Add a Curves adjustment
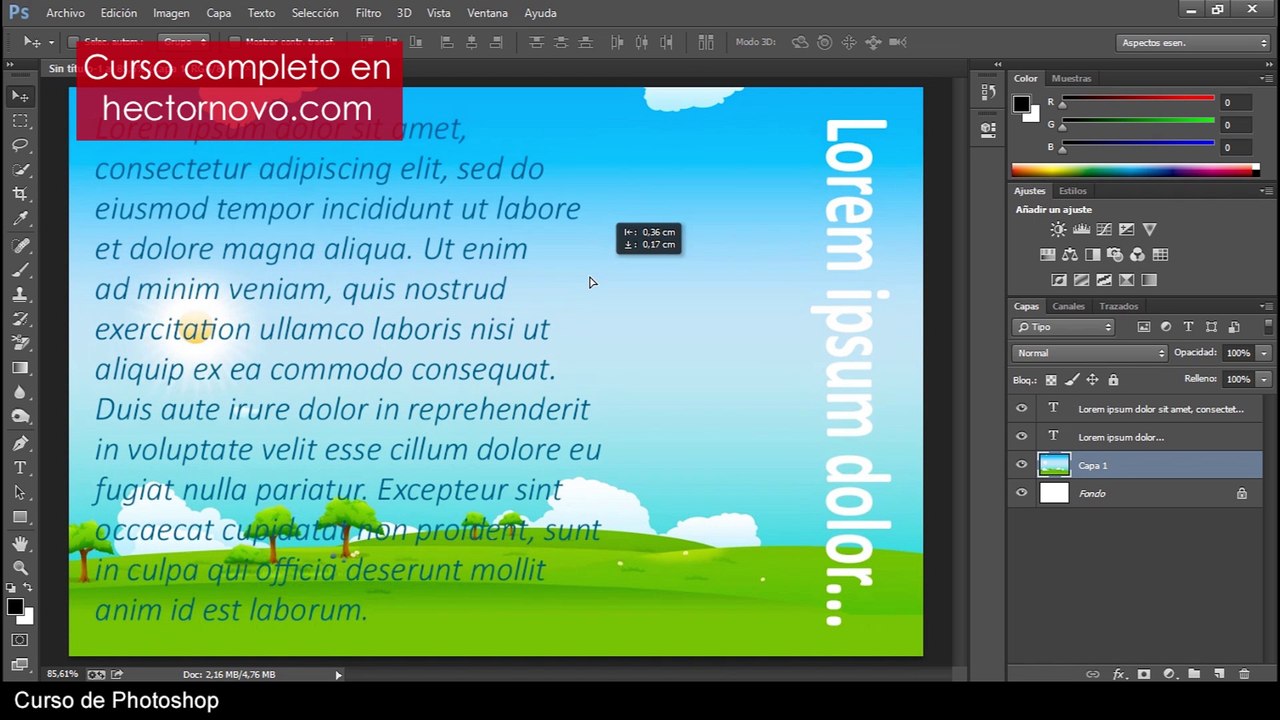The width and height of the screenshot is (1280, 720). (1104, 229)
